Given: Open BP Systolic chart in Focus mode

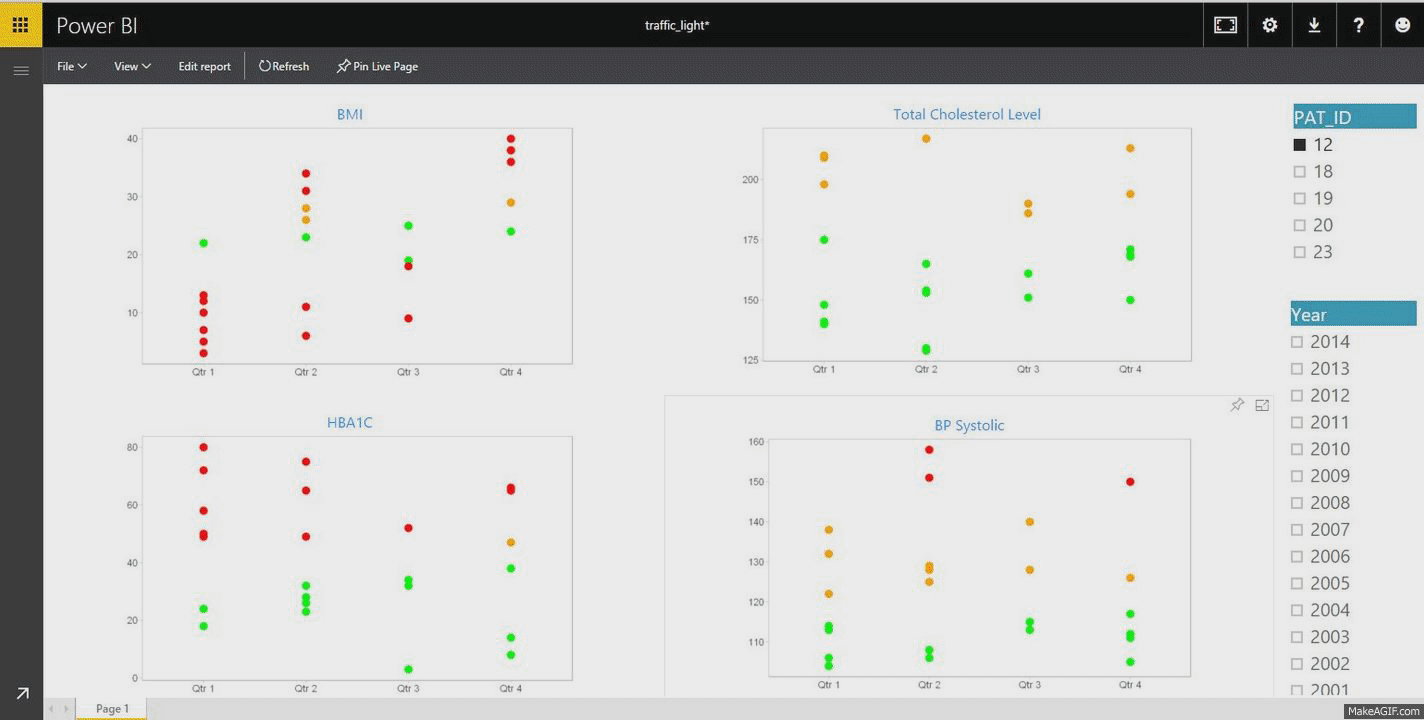Looking at the screenshot, I should pos(1261,405).
